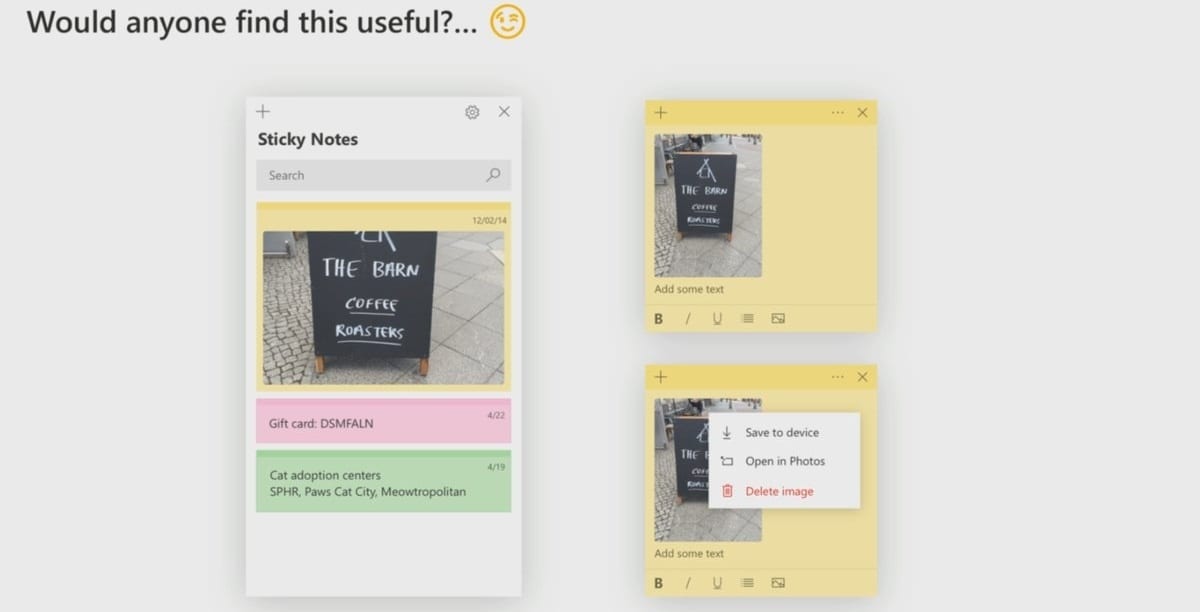
Task: Click the search magnifier icon
Action: pyautogui.click(x=492, y=175)
